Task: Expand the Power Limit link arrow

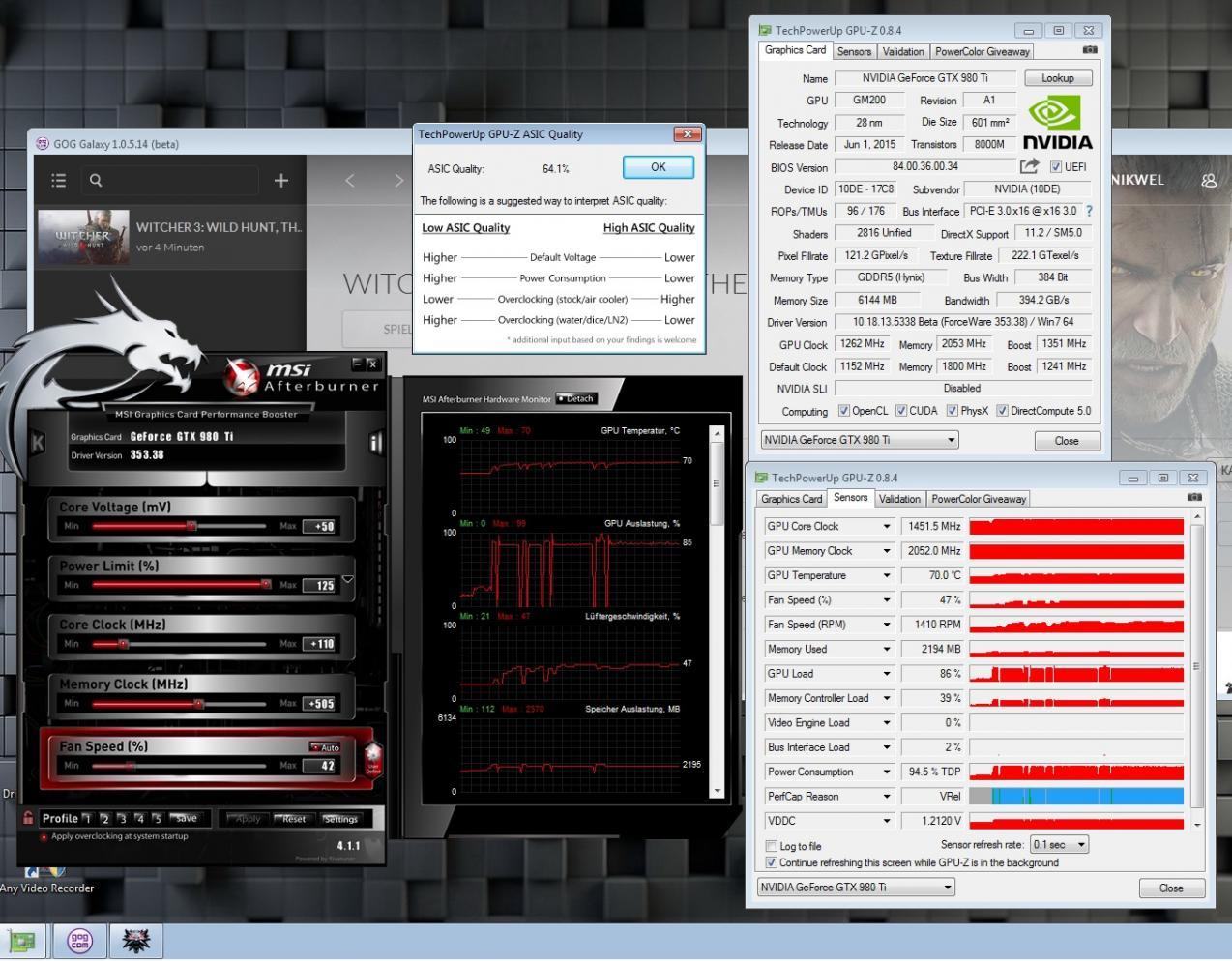Action: 347,579
